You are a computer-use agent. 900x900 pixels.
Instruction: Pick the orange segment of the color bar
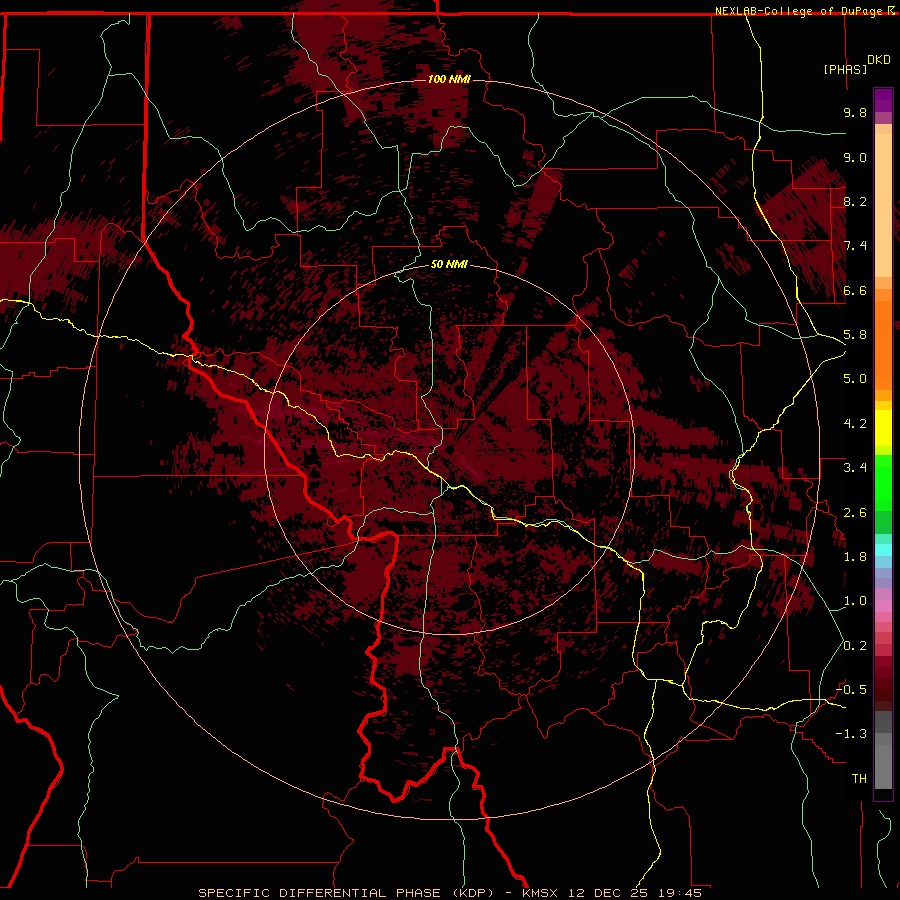pos(883,344)
